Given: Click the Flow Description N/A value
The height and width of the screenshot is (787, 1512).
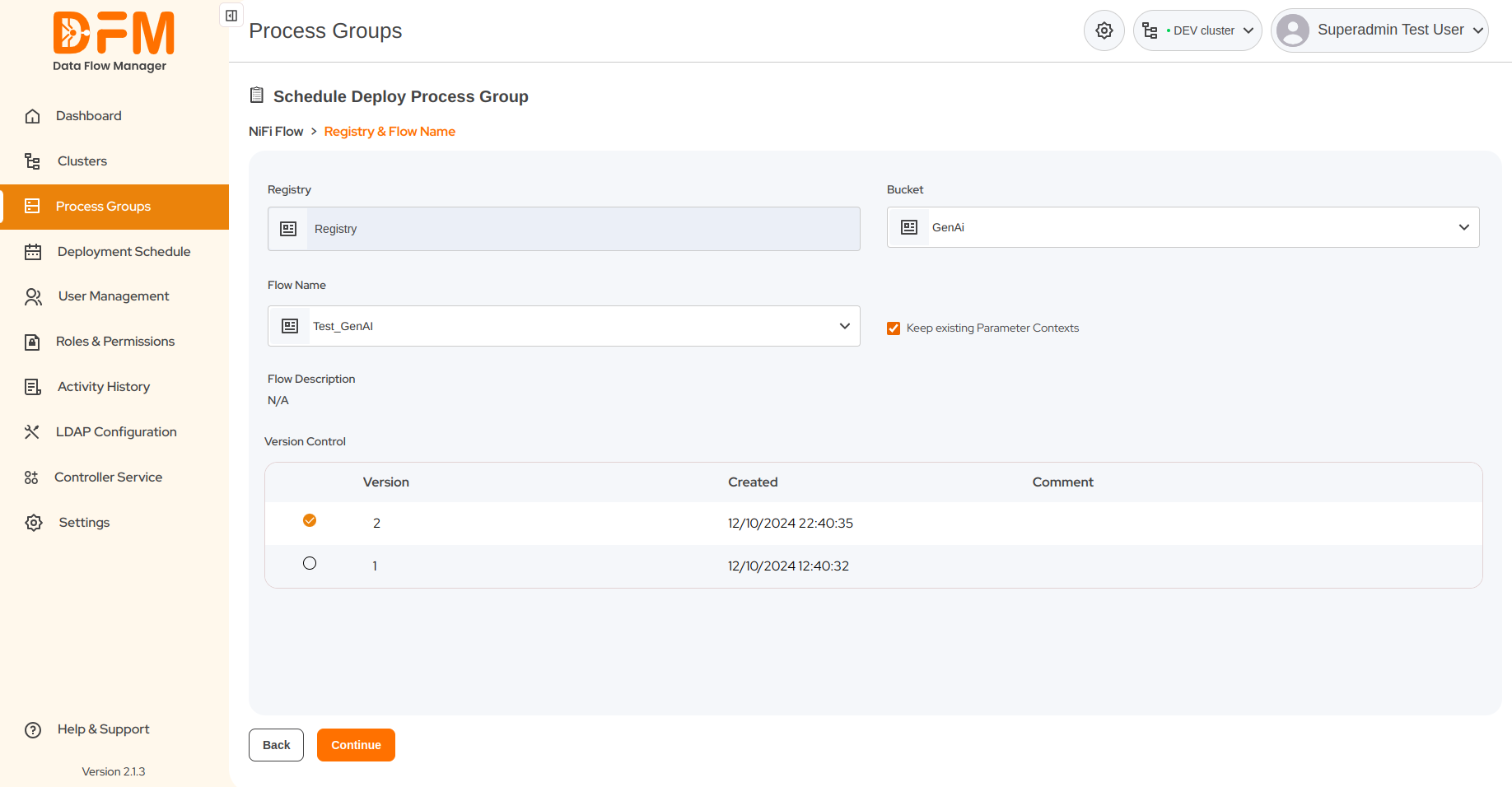Looking at the screenshot, I should coord(278,401).
